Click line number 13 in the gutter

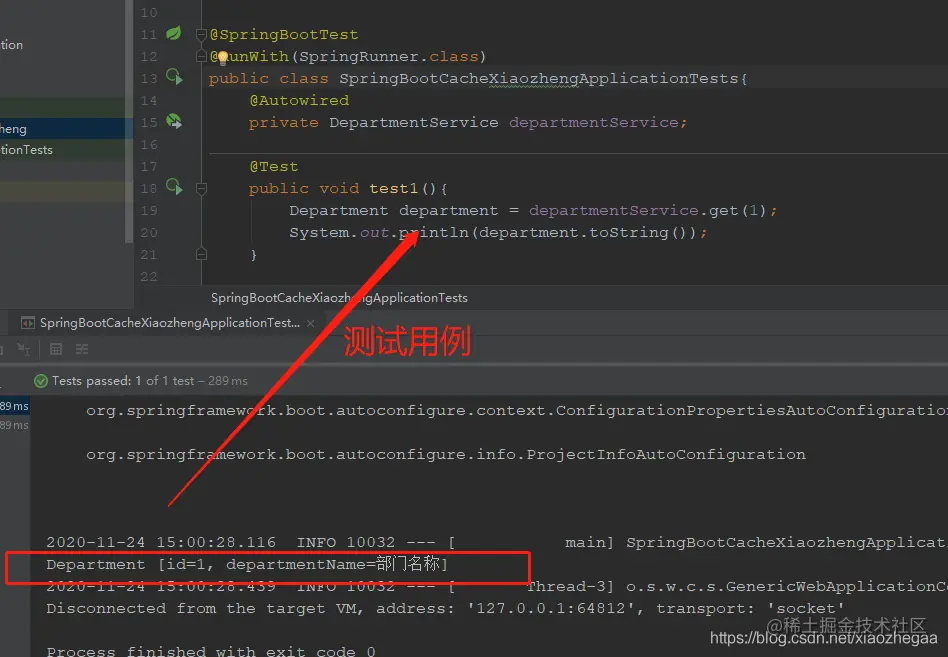pos(149,79)
